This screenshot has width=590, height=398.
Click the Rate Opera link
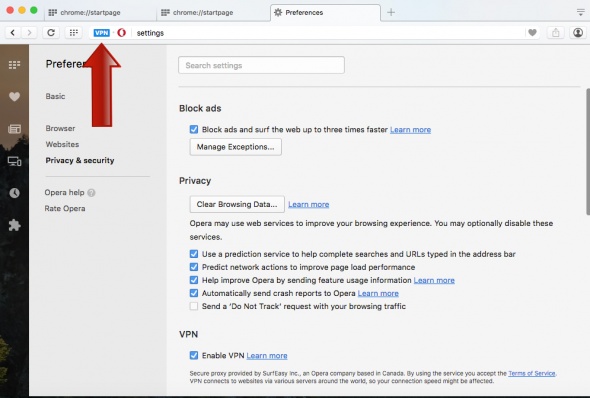click(65, 208)
